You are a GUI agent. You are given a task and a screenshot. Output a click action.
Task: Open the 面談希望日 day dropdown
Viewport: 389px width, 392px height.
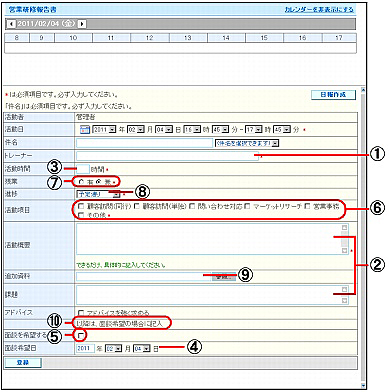(142, 349)
